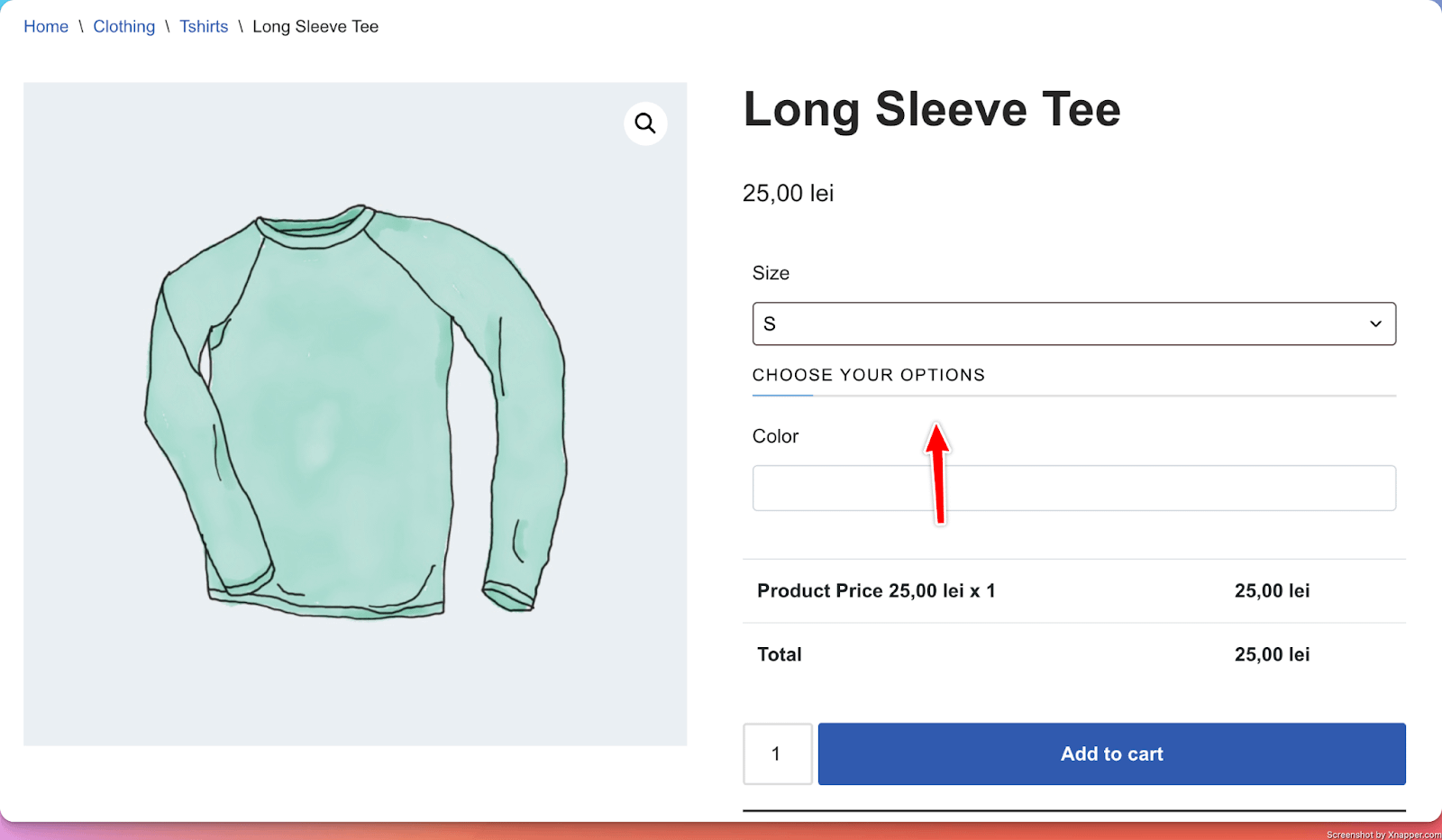The height and width of the screenshot is (840, 1442).
Task: Go to Home via breadcrumb link
Action: [x=46, y=26]
